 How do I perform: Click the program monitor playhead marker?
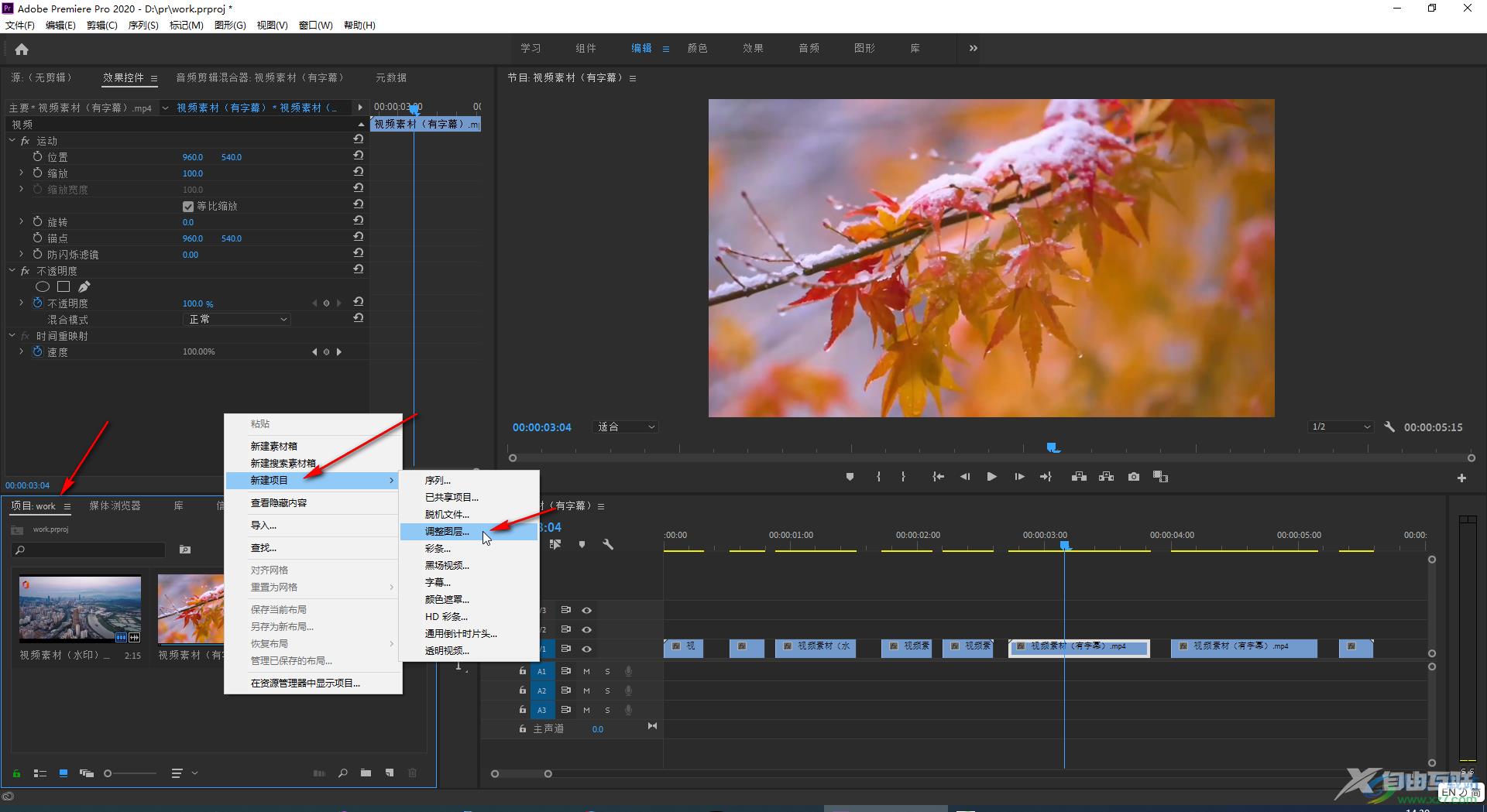click(1053, 447)
